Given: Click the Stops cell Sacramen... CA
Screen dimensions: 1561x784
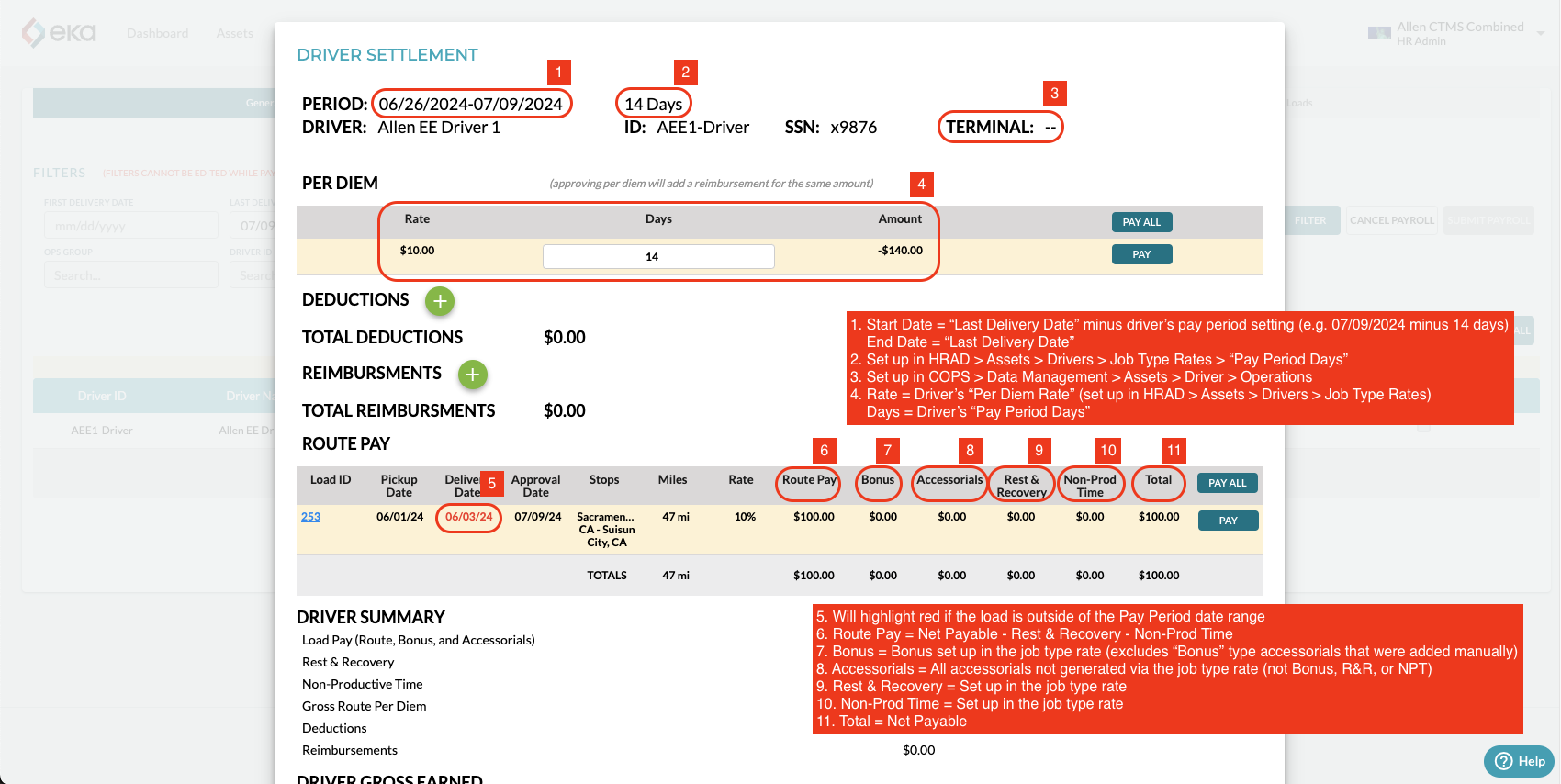Looking at the screenshot, I should tap(606, 530).
